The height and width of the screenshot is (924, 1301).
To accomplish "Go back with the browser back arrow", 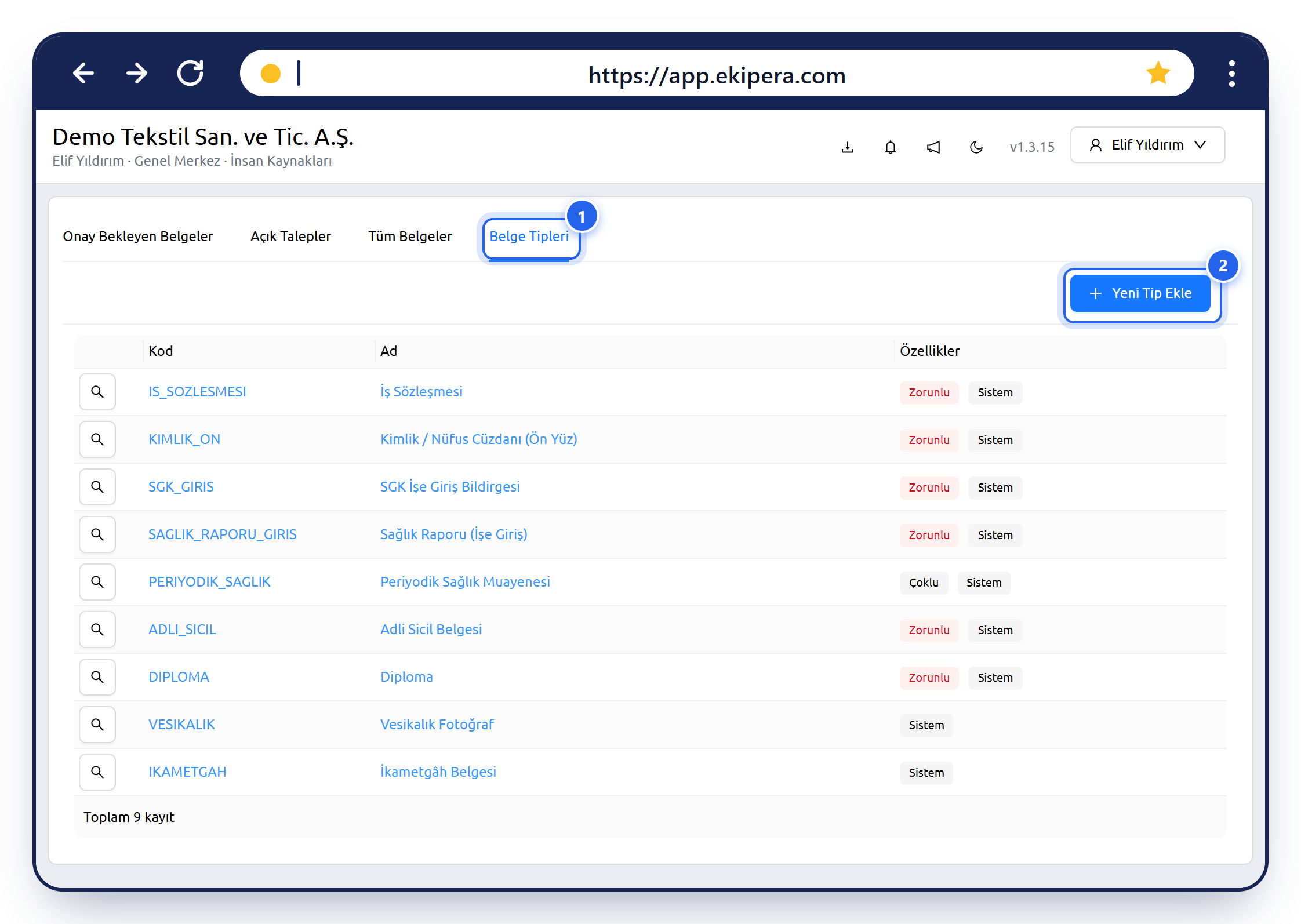I will [x=83, y=74].
